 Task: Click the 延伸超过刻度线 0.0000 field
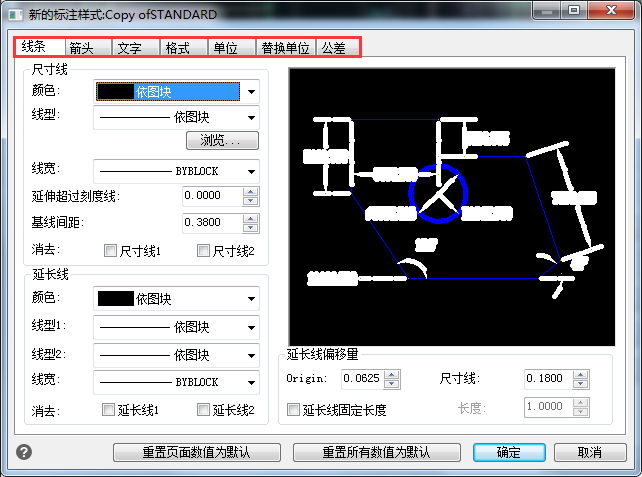(x=213, y=196)
